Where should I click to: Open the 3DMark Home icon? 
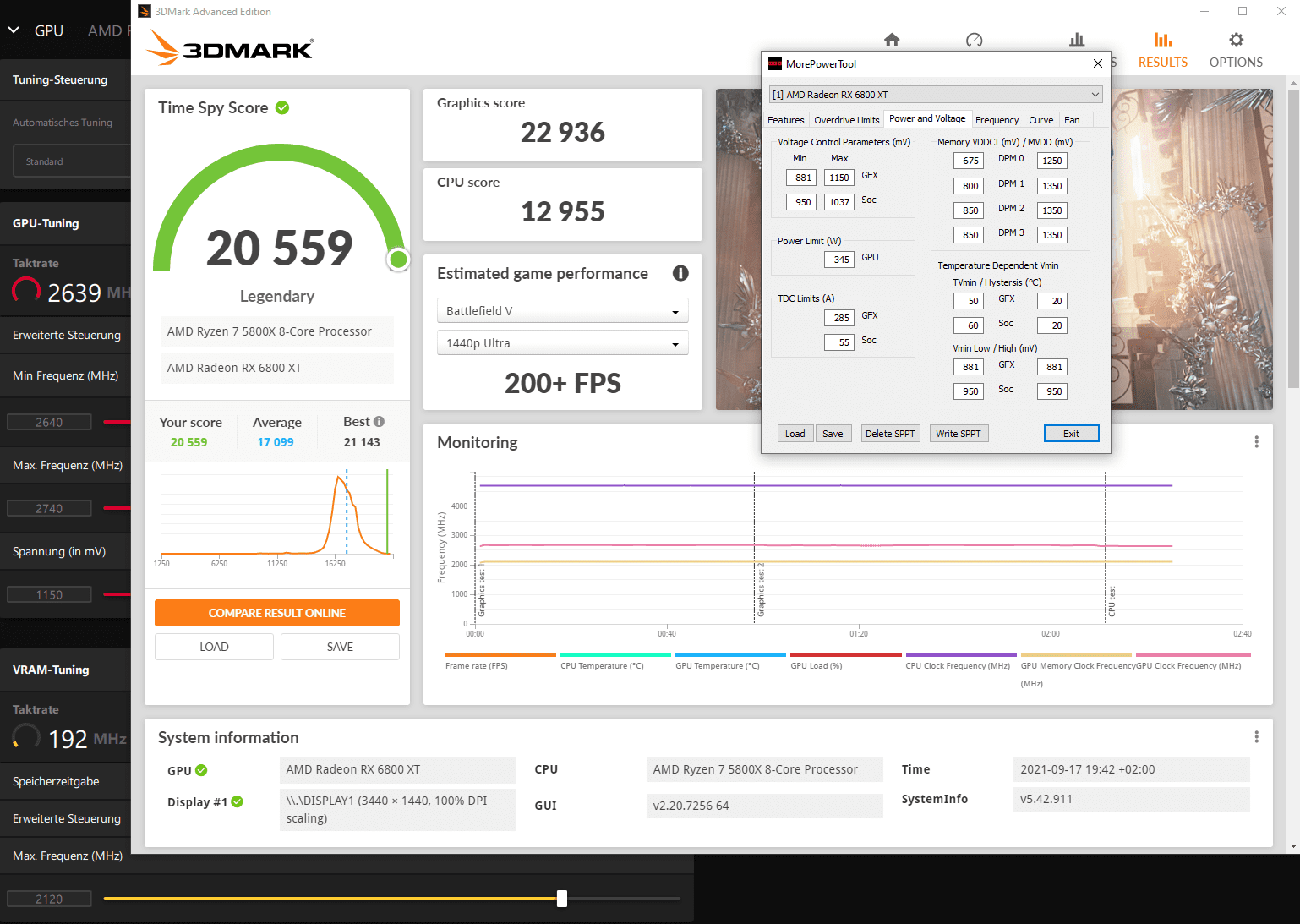[892, 40]
